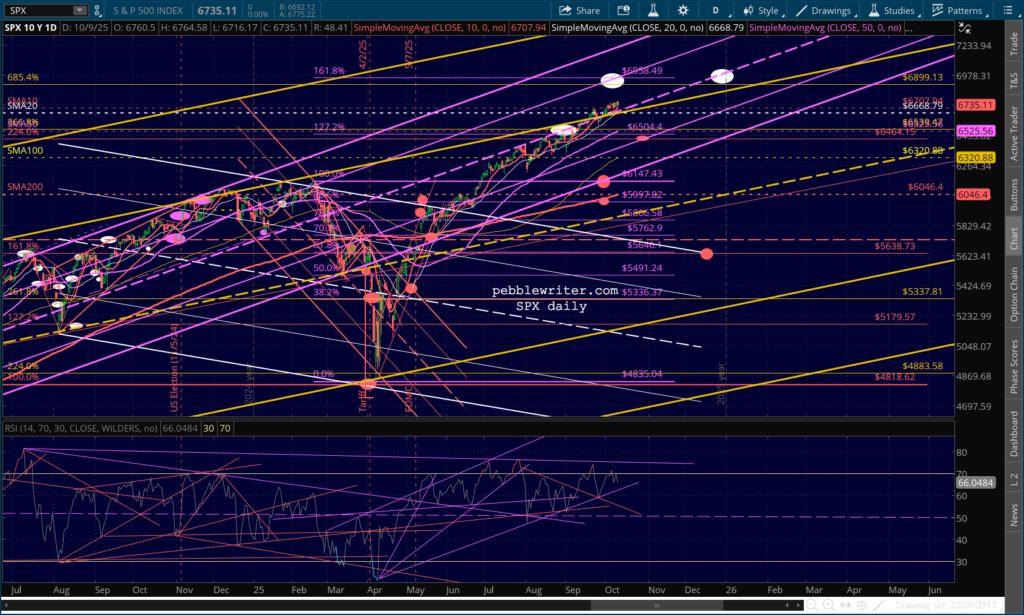Select the line drawing tool icon

[x=878, y=605]
